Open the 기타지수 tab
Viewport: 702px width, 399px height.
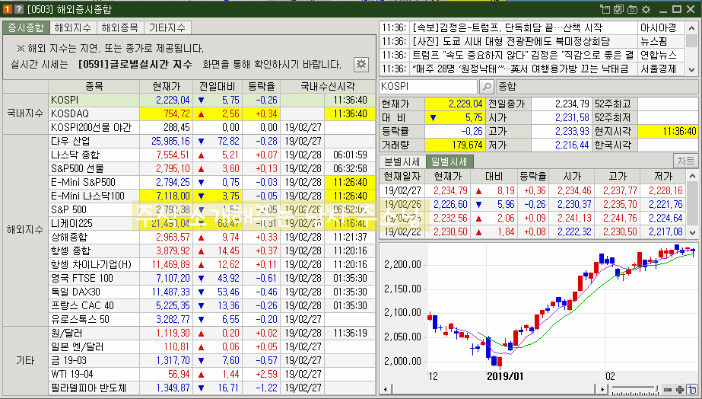pos(167,28)
